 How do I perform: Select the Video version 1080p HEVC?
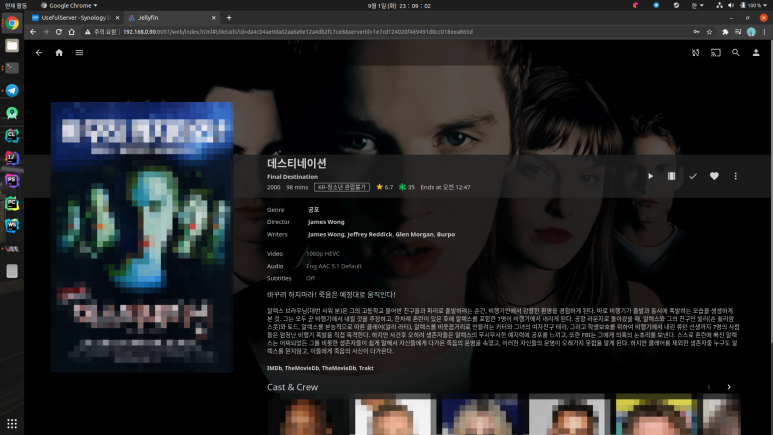(322, 254)
